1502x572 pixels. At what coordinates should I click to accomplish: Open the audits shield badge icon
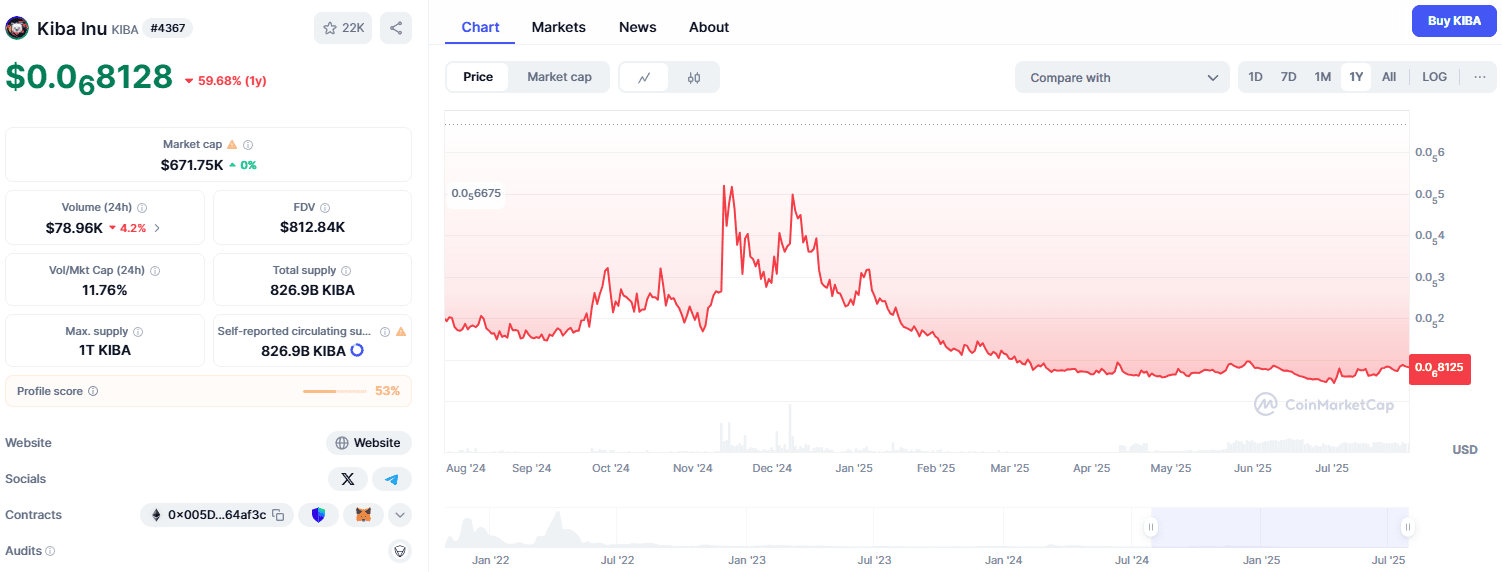tap(400, 551)
